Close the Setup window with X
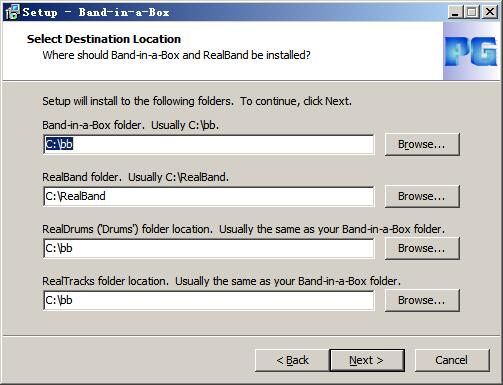 (x=490, y=12)
